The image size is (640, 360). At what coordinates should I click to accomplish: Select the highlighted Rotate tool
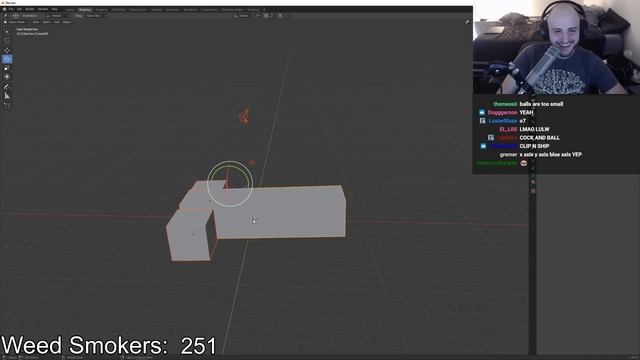[x=7, y=59]
